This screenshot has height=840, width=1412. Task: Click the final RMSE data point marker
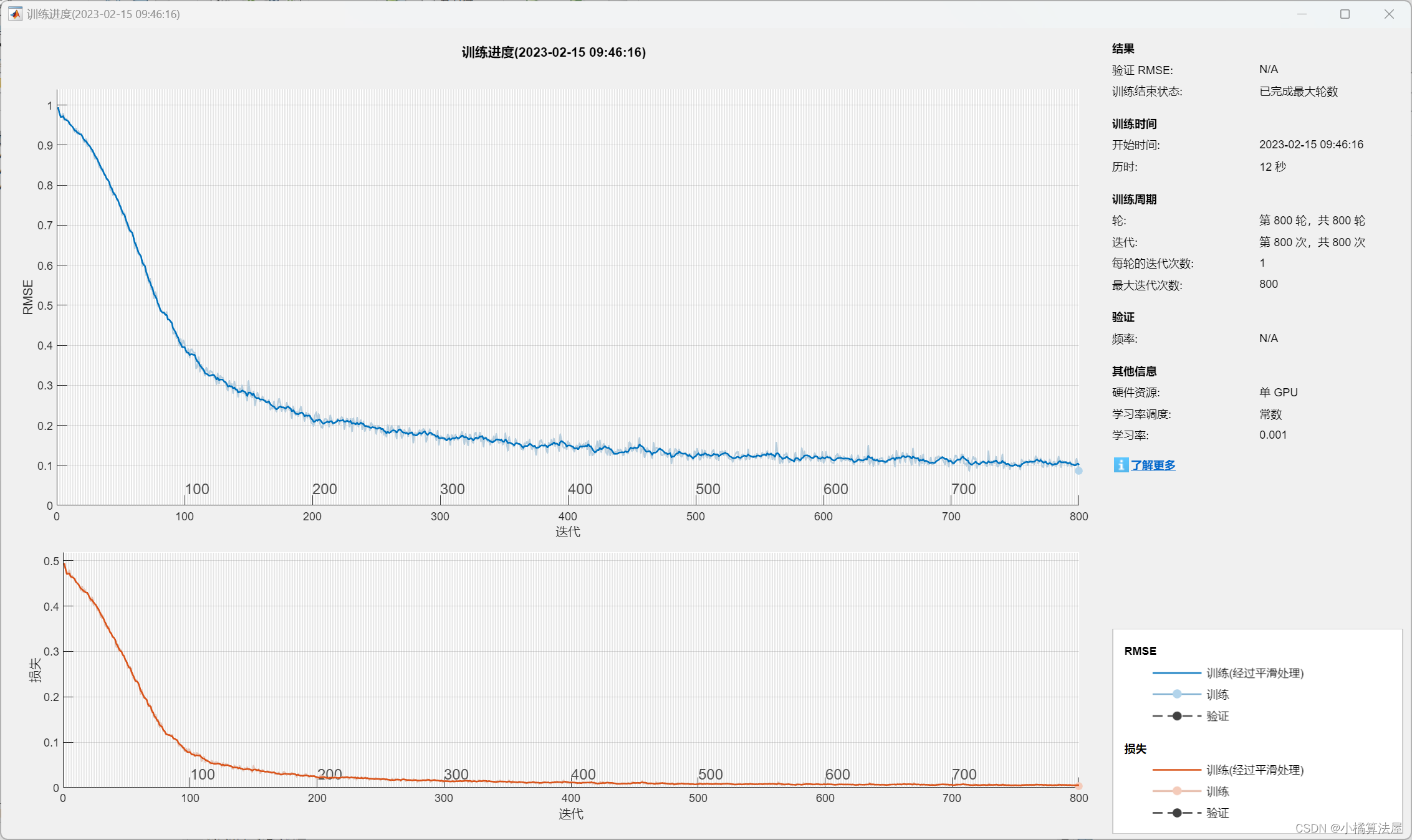(x=1078, y=470)
